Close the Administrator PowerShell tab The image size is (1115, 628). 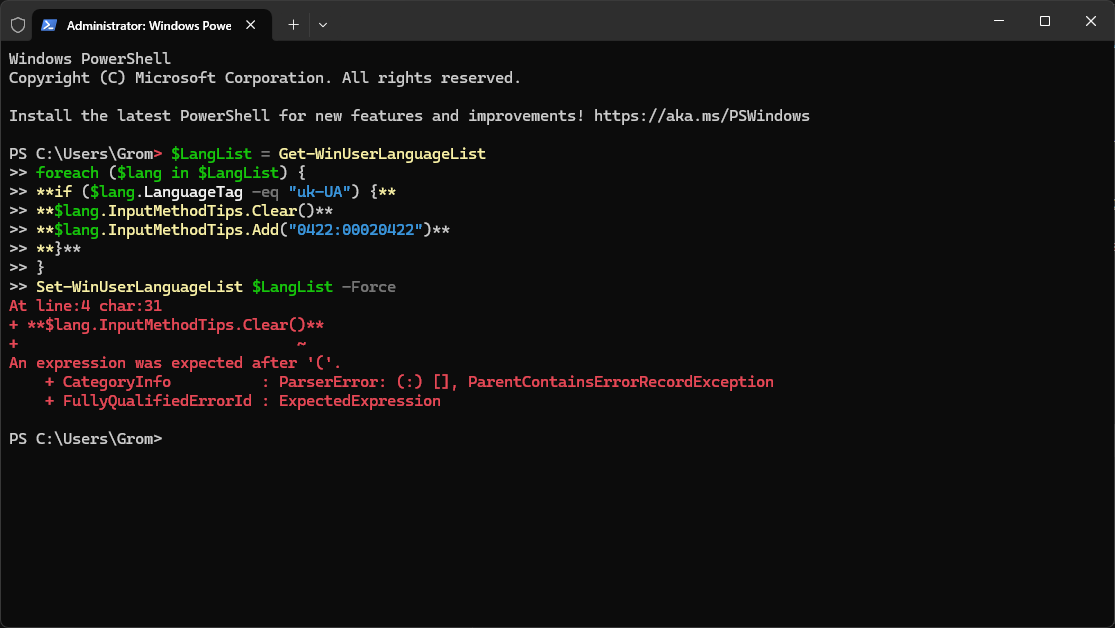click(250, 25)
